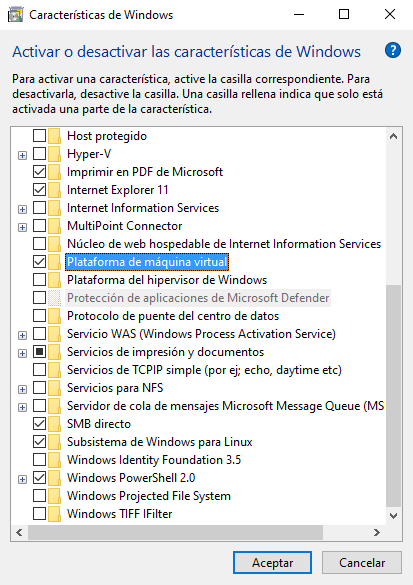Expand Servicios de impresión y documentos node
This screenshot has height=585, width=413.
tap(22, 353)
